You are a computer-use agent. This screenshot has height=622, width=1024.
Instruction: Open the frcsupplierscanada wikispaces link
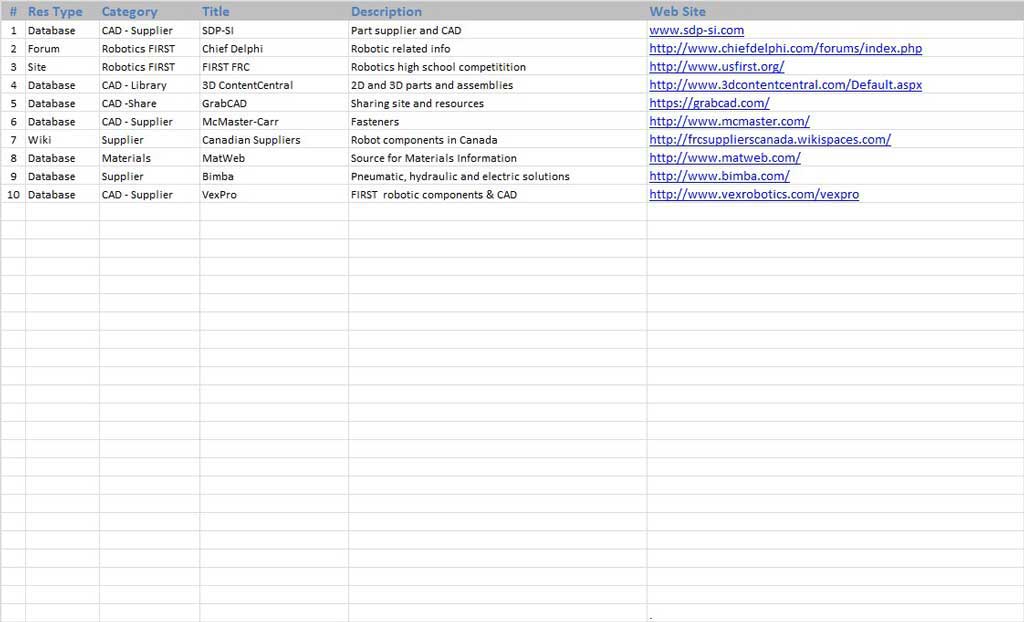(769, 139)
